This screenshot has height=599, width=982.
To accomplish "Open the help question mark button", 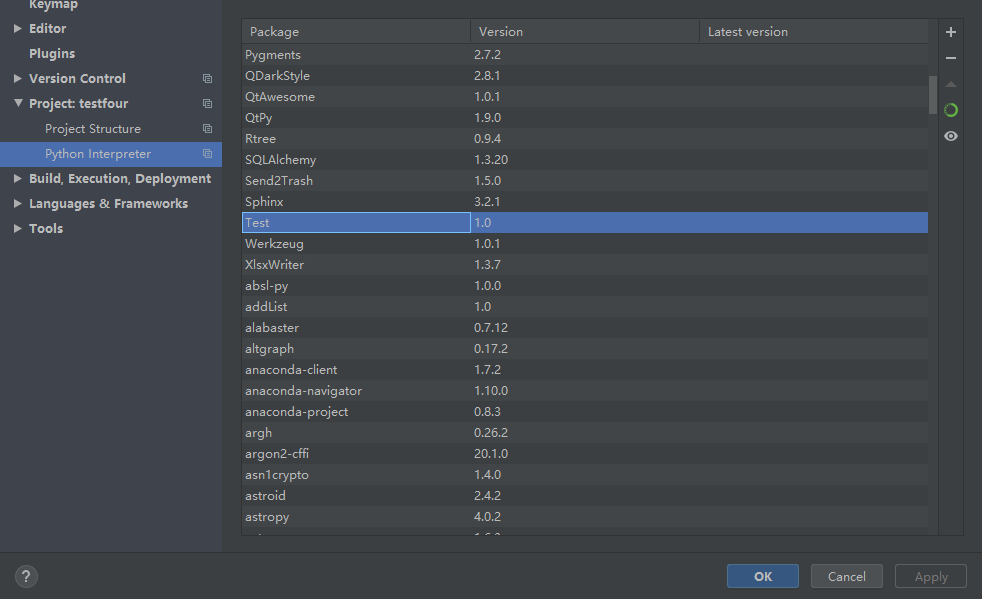I will click(x=27, y=576).
